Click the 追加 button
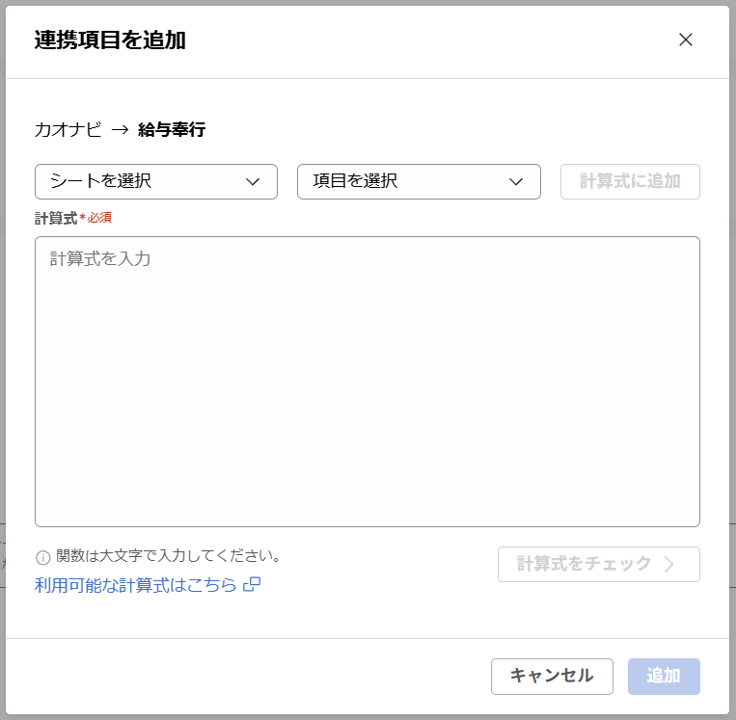736x720 pixels. click(x=664, y=676)
